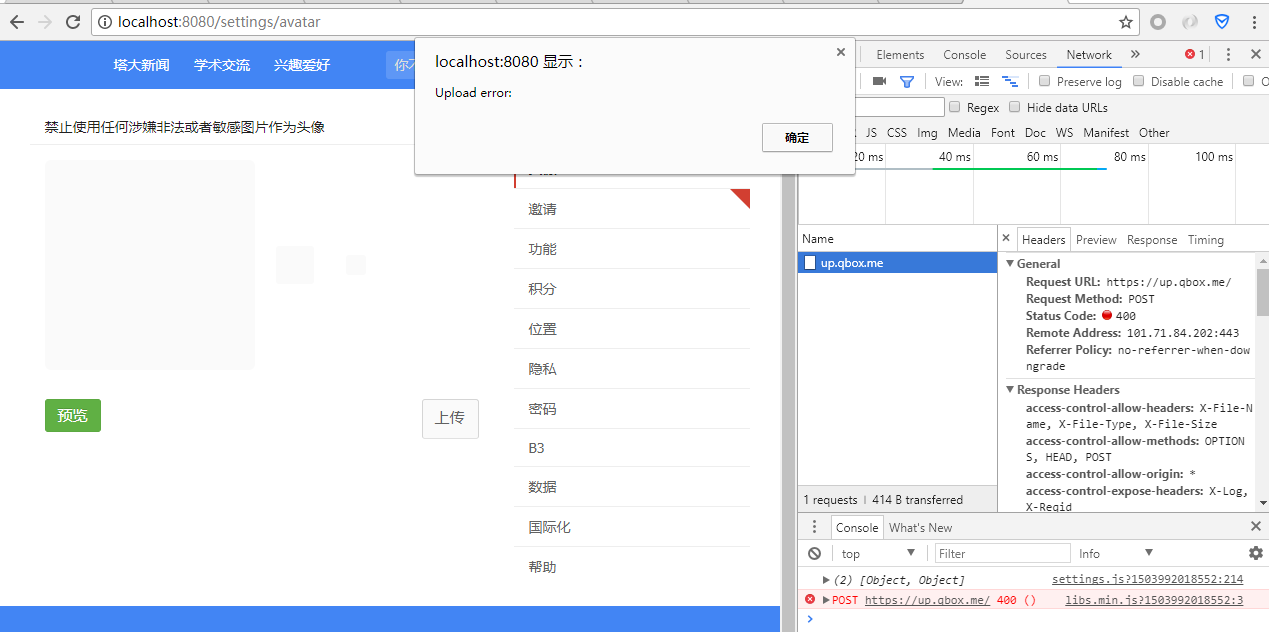This screenshot has width=1269, height=632.
Task: Expand the POST 400 error entry
Action: point(826,600)
